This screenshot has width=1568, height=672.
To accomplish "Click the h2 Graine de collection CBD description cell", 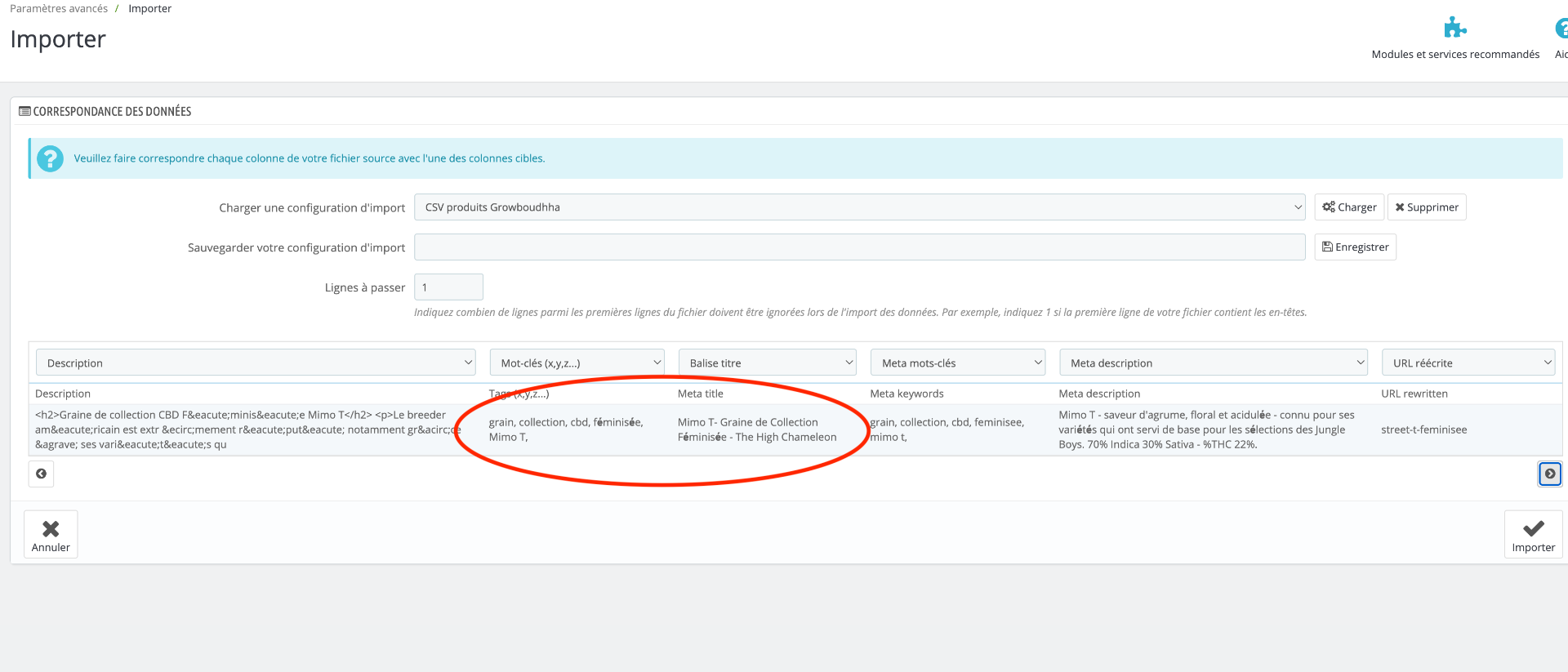I will tap(248, 429).
